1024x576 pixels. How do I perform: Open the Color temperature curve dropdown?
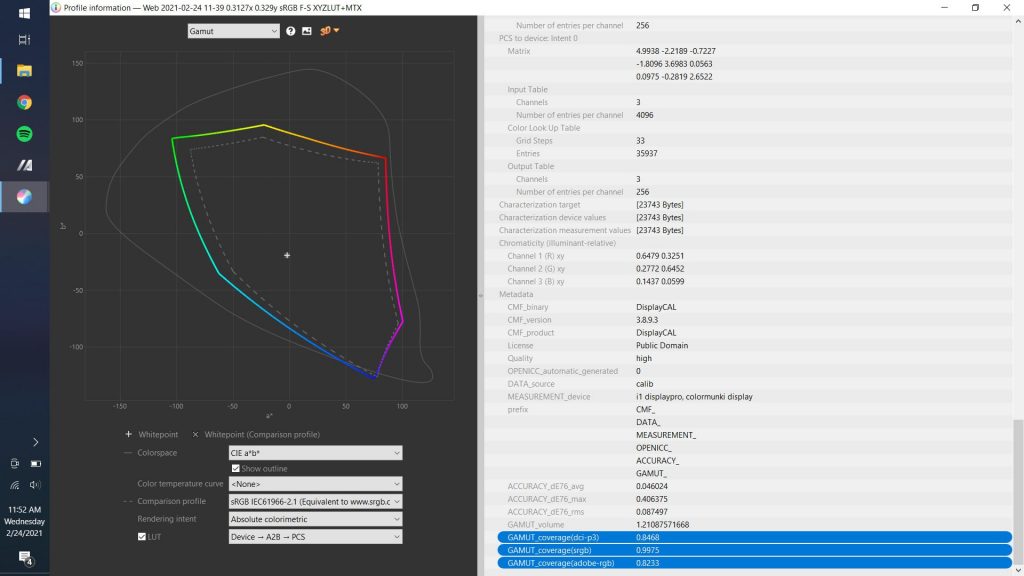tap(315, 484)
